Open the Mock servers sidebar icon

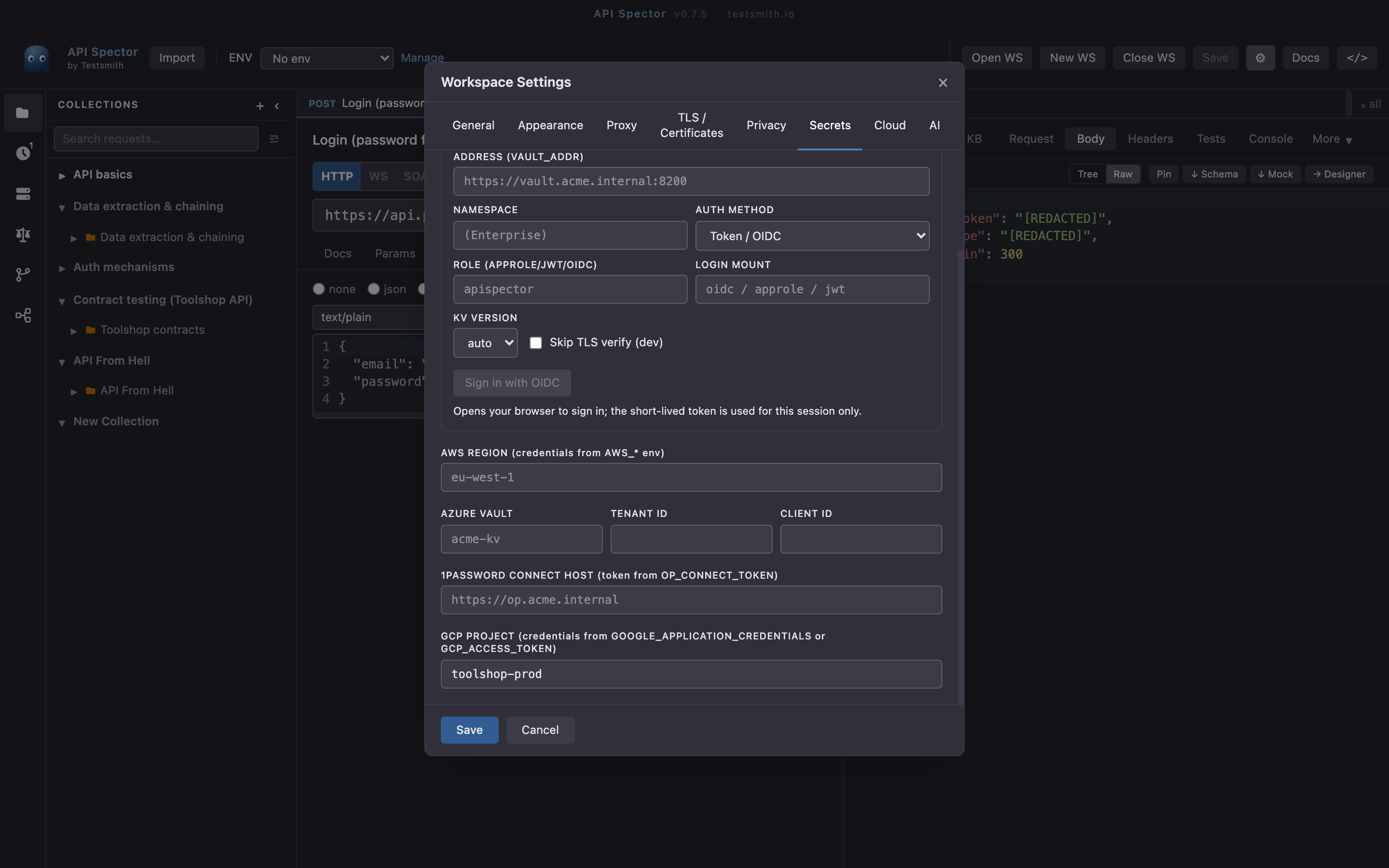[x=23, y=194]
